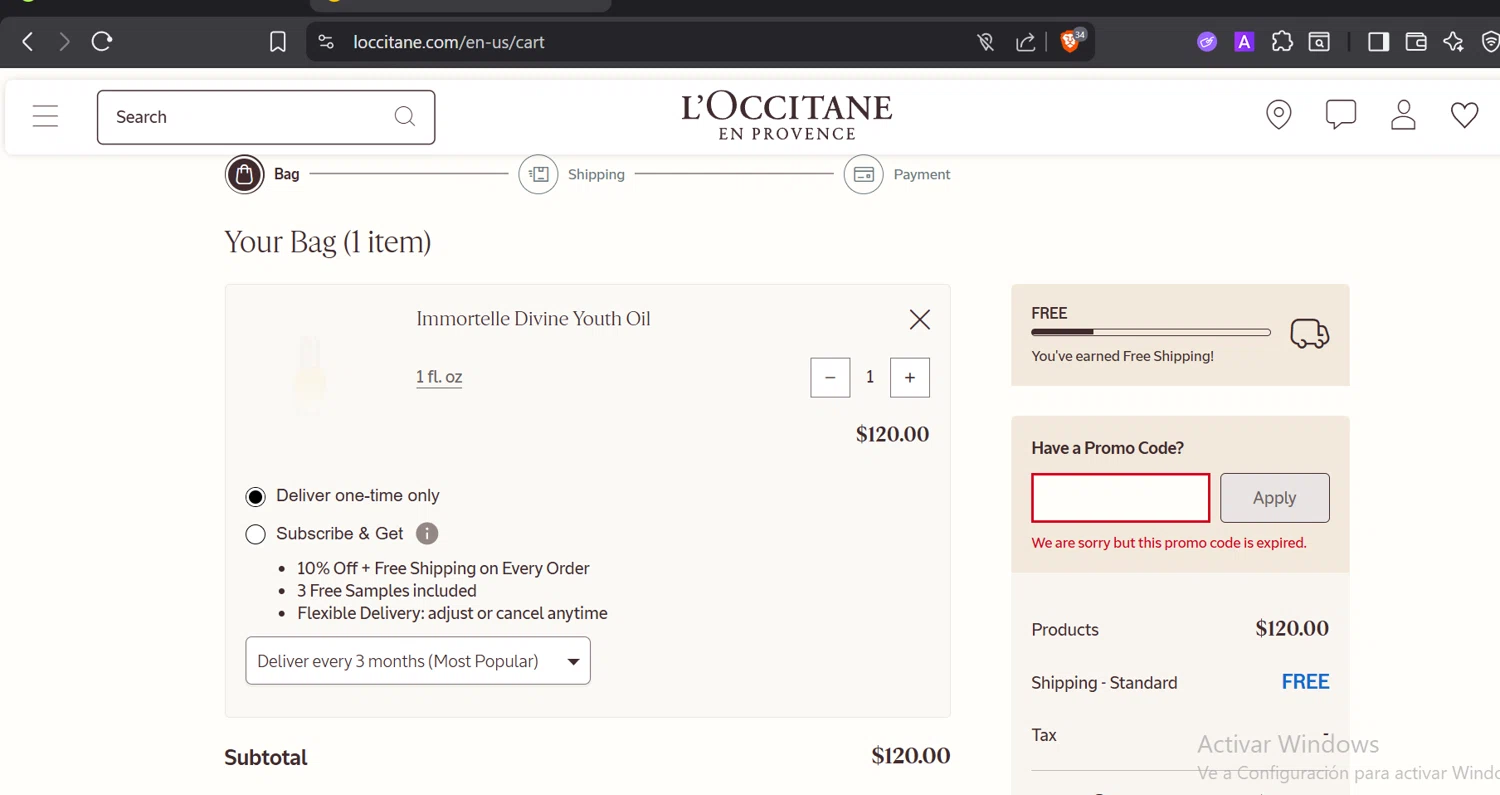
Task: Click the product bottle thumbnail
Action: point(311,375)
